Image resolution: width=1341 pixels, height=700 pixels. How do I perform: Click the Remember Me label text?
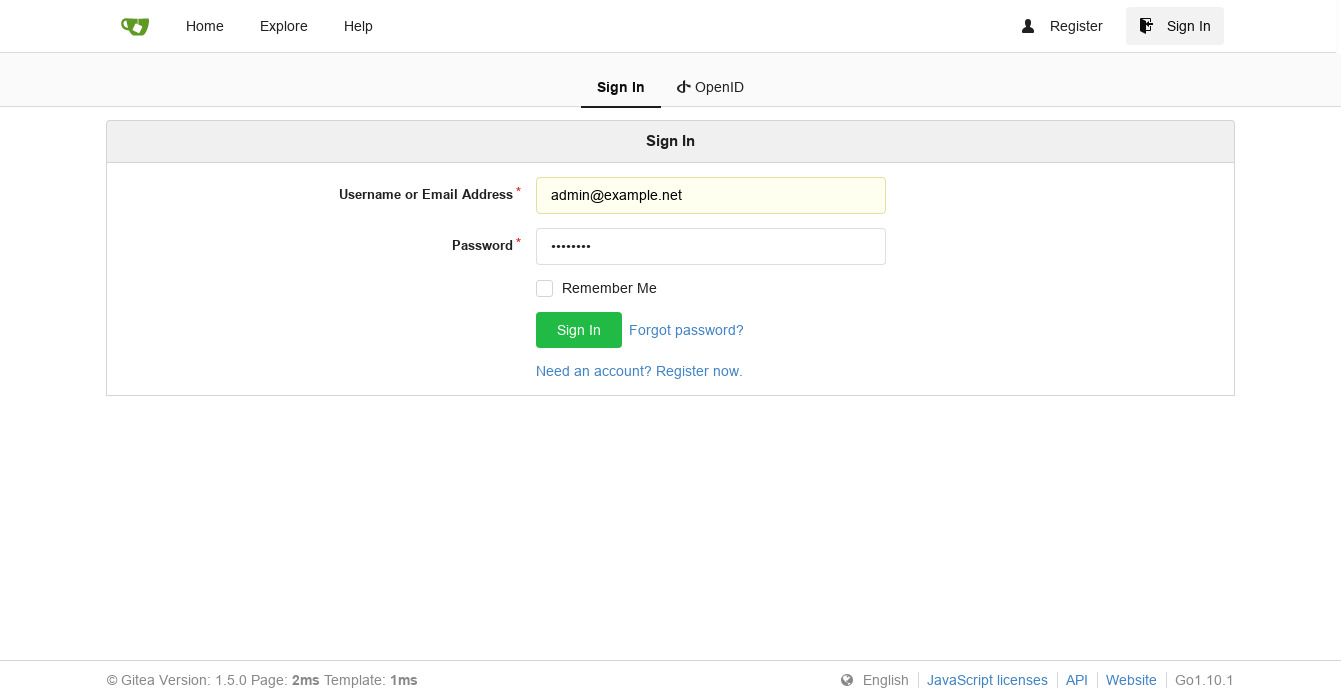(x=609, y=288)
